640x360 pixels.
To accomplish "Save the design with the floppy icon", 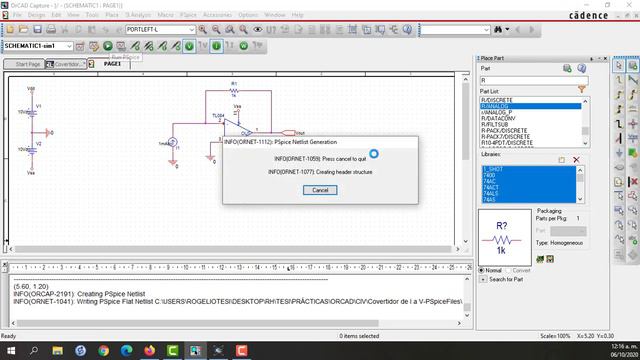I will 38,29.
